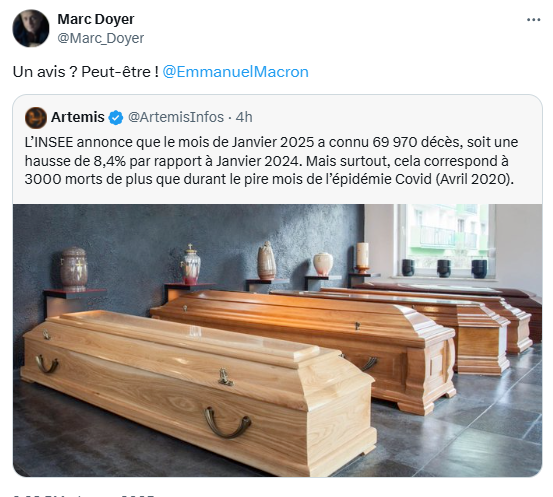Open the @Marc_Doyer handle link
The width and height of the screenshot is (553, 497).
pos(101,38)
